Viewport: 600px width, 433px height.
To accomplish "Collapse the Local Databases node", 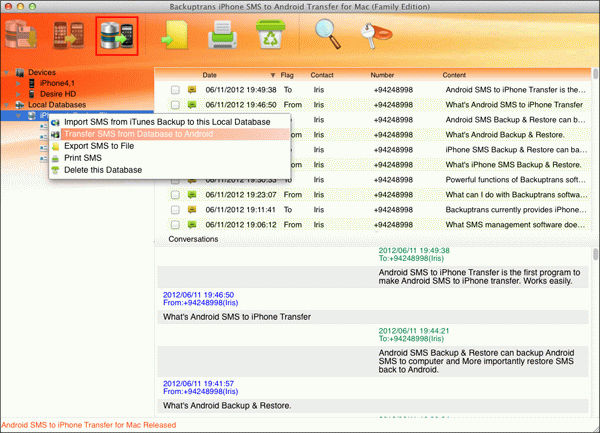I will tap(7, 104).
